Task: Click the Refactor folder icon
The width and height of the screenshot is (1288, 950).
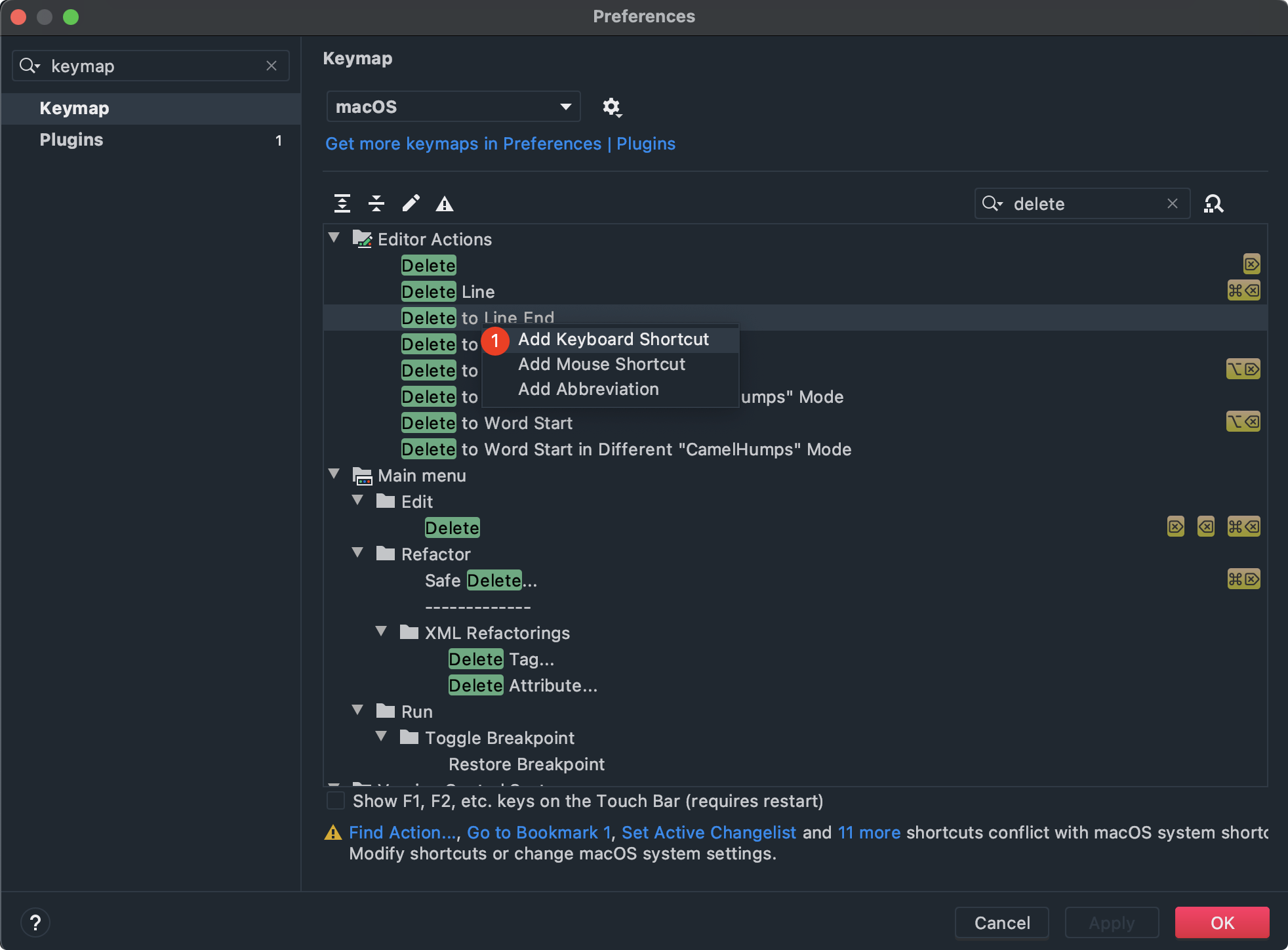Action: point(386,554)
